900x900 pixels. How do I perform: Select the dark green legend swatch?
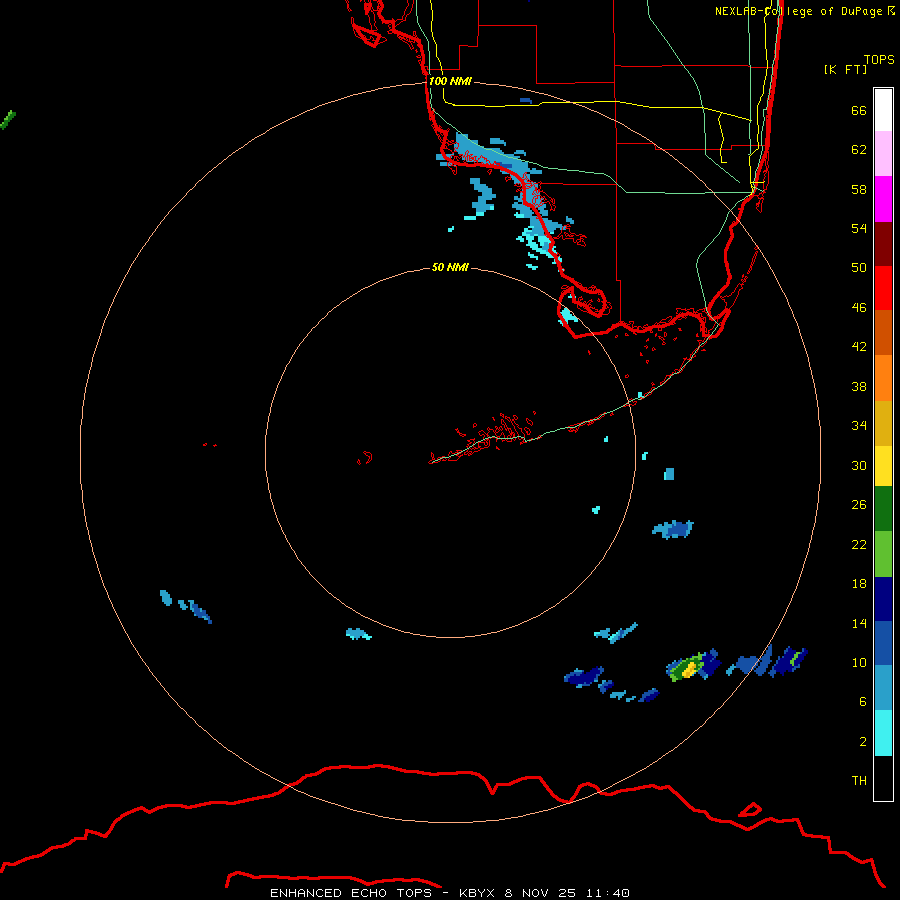click(x=883, y=509)
